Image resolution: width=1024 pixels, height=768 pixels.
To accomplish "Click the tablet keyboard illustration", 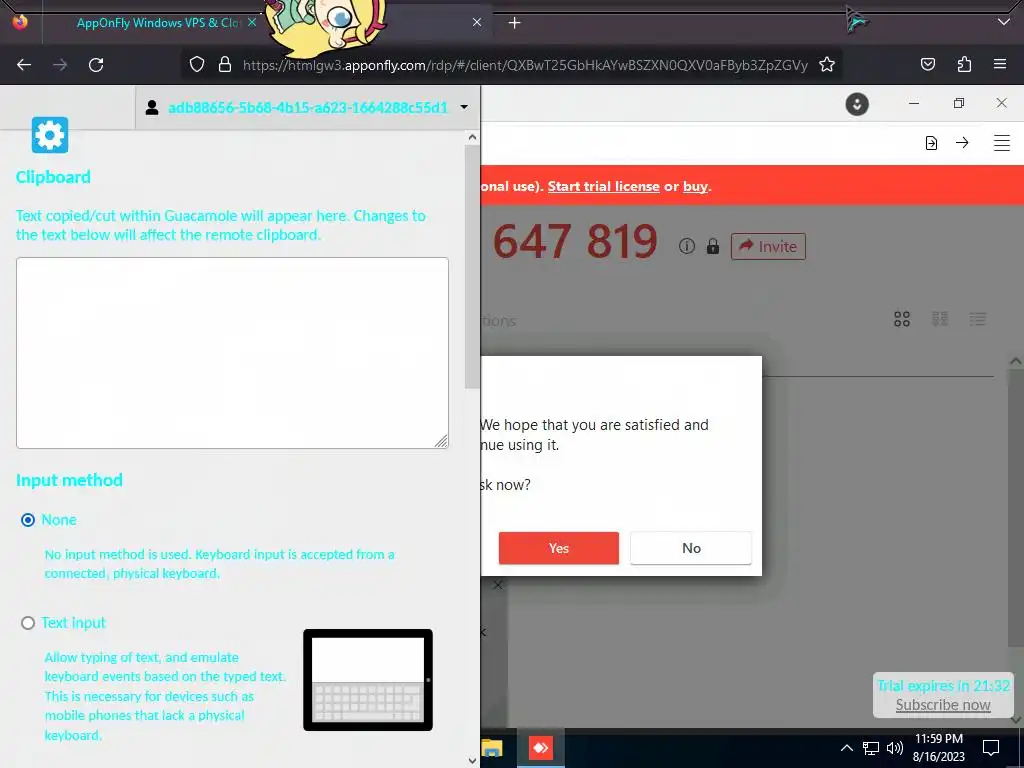I will (x=368, y=680).
